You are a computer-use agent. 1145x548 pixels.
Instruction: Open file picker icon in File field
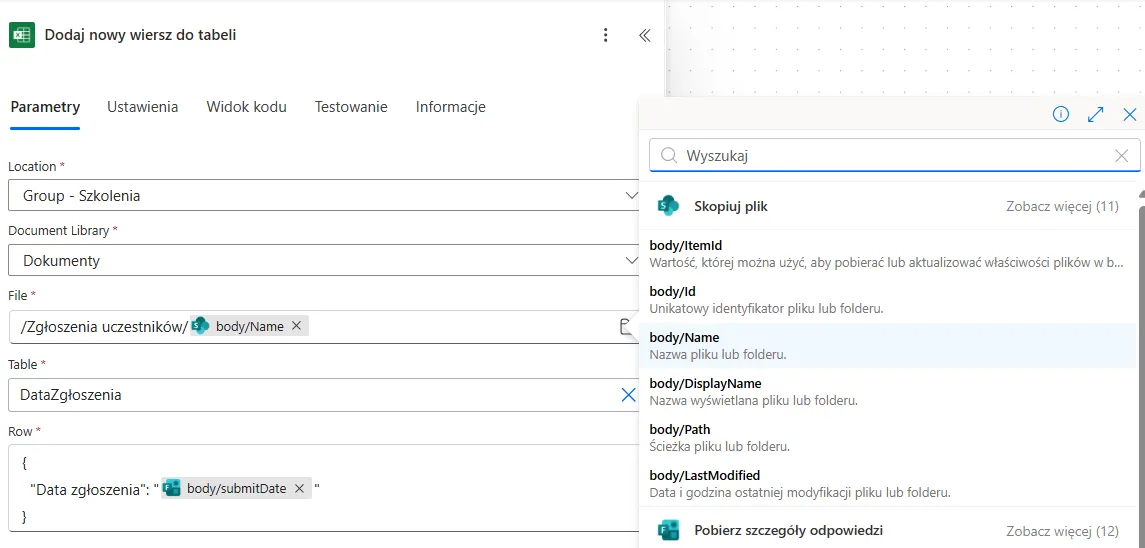point(625,326)
